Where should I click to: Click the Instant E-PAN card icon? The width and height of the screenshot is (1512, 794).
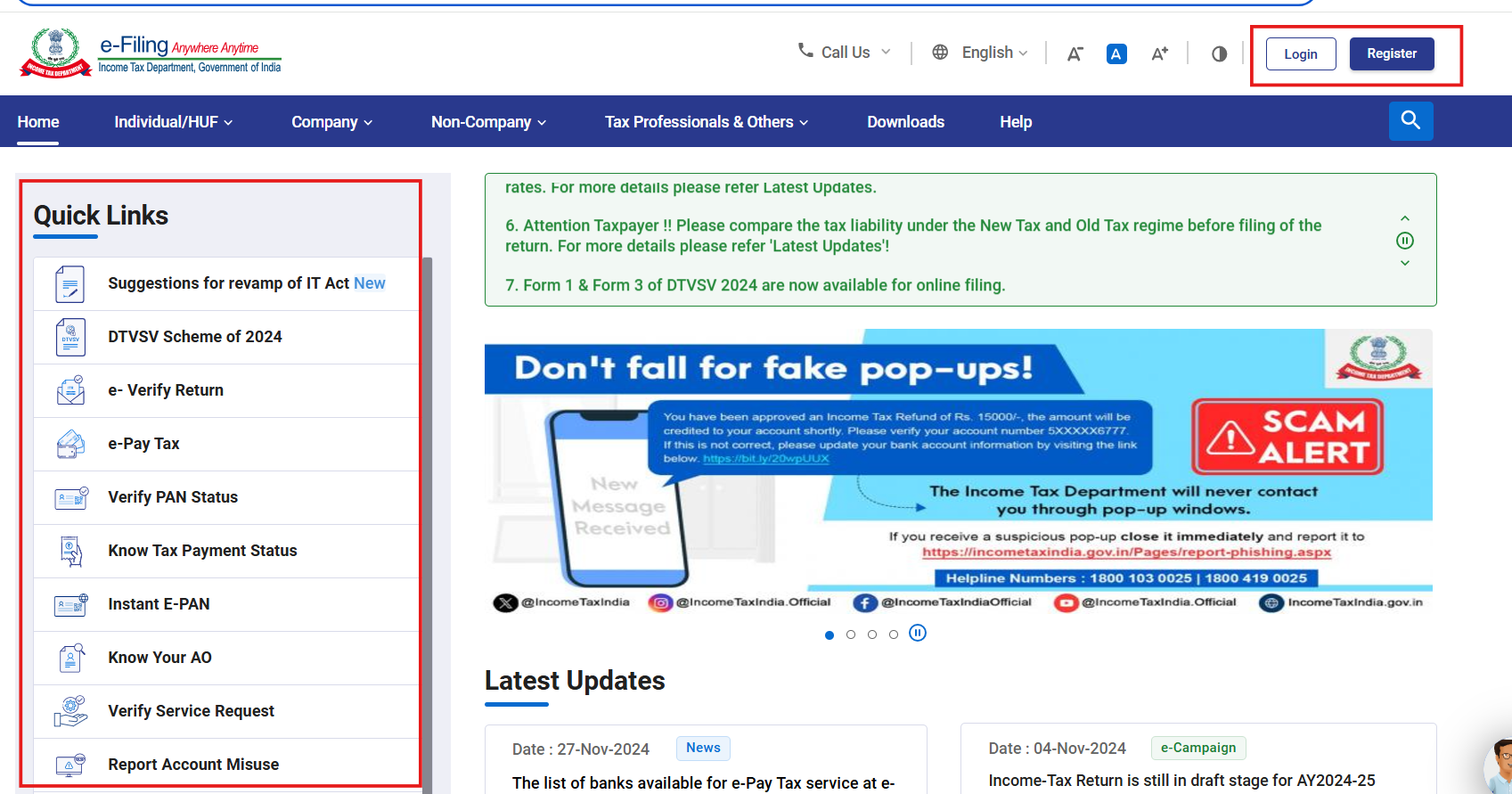pos(71,604)
